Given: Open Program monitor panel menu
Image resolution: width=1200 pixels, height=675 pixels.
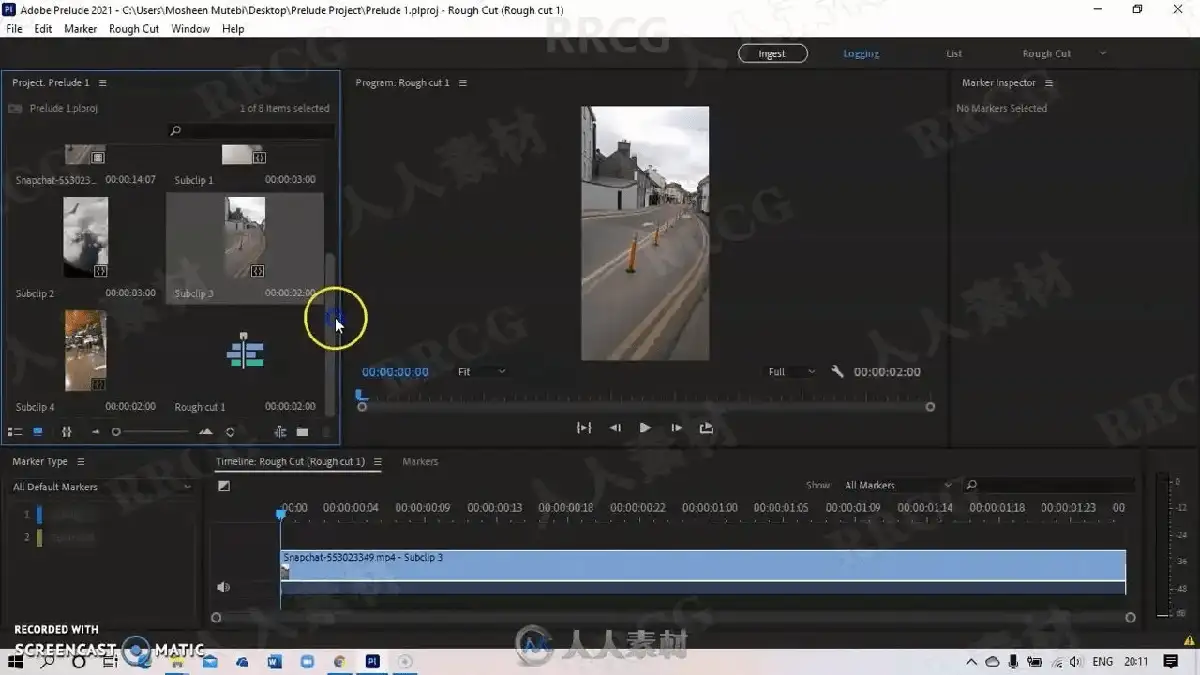Looking at the screenshot, I should tap(462, 83).
